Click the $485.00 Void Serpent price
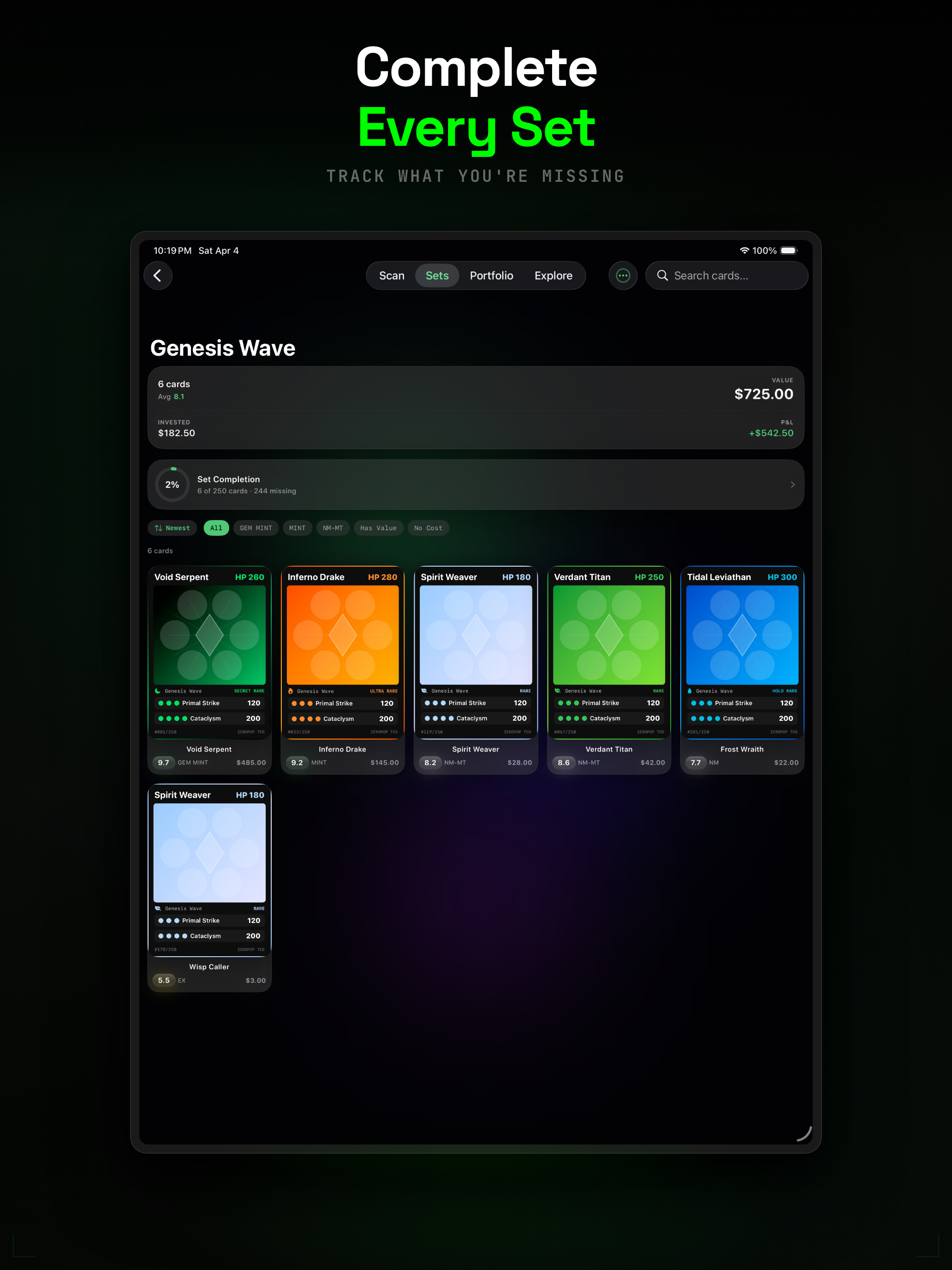Image resolution: width=952 pixels, height=1270 pixels. pyautogui.click(x=251, y=762)
